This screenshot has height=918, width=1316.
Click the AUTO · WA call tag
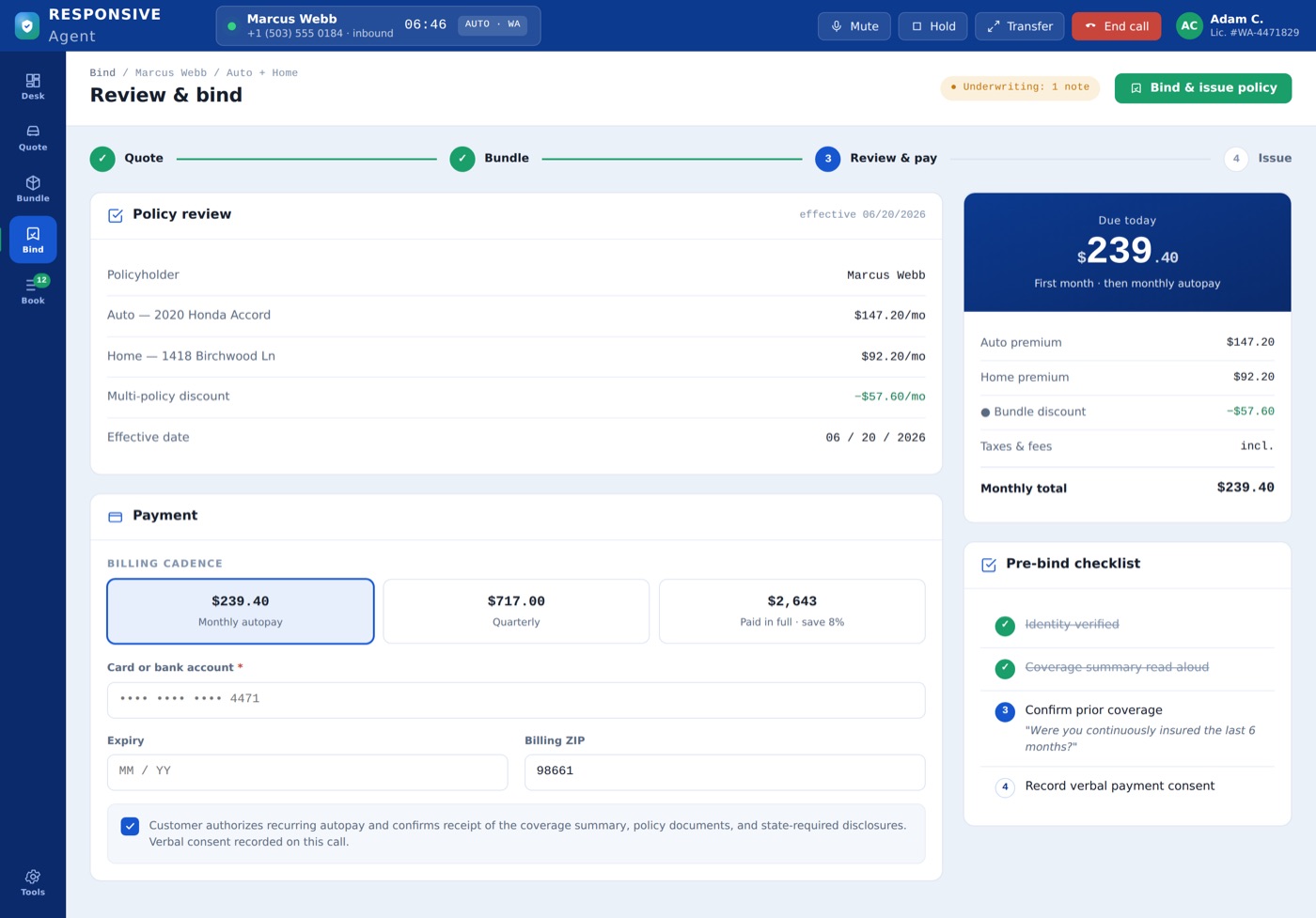coord(493,24)
